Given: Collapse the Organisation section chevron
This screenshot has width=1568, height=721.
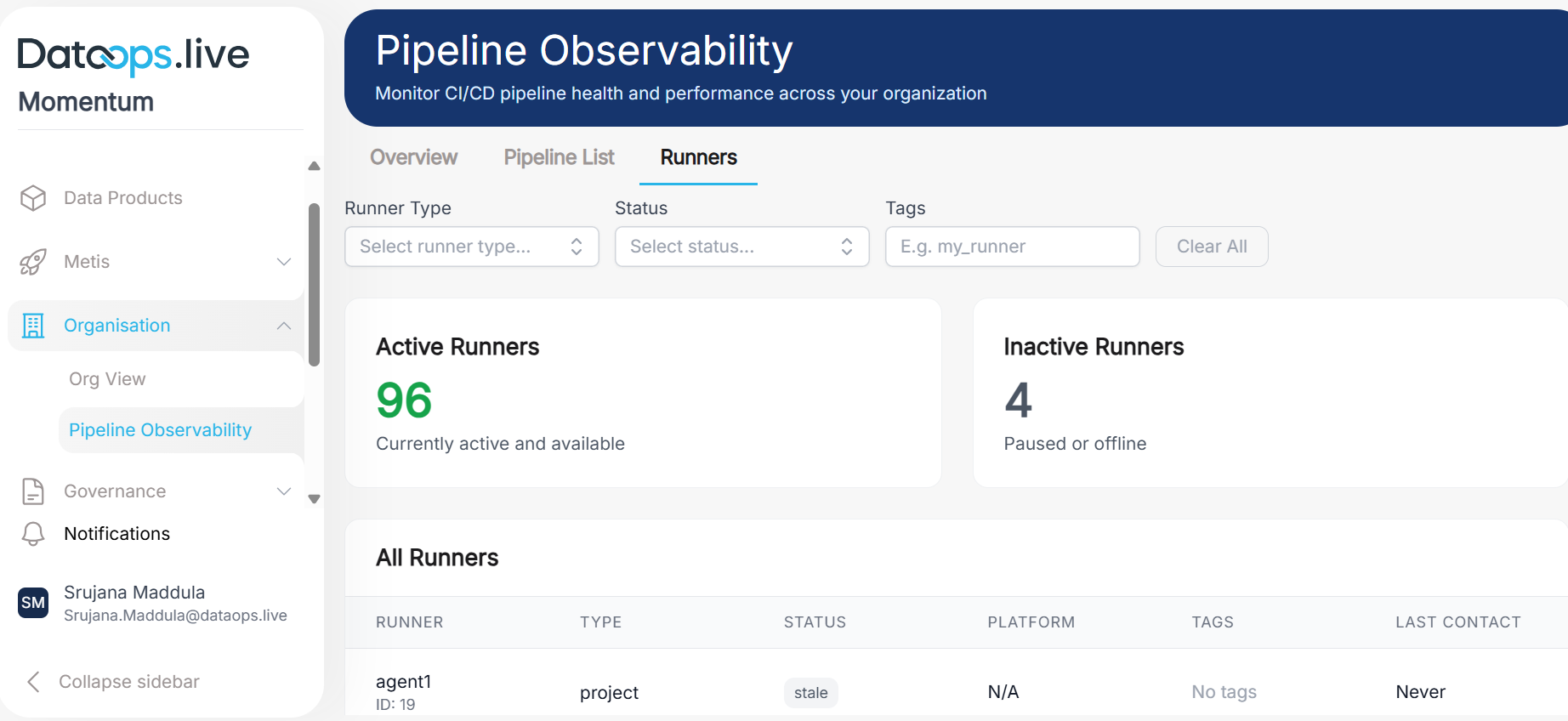Looking at the screenshot, I should [x=284, y=326].
